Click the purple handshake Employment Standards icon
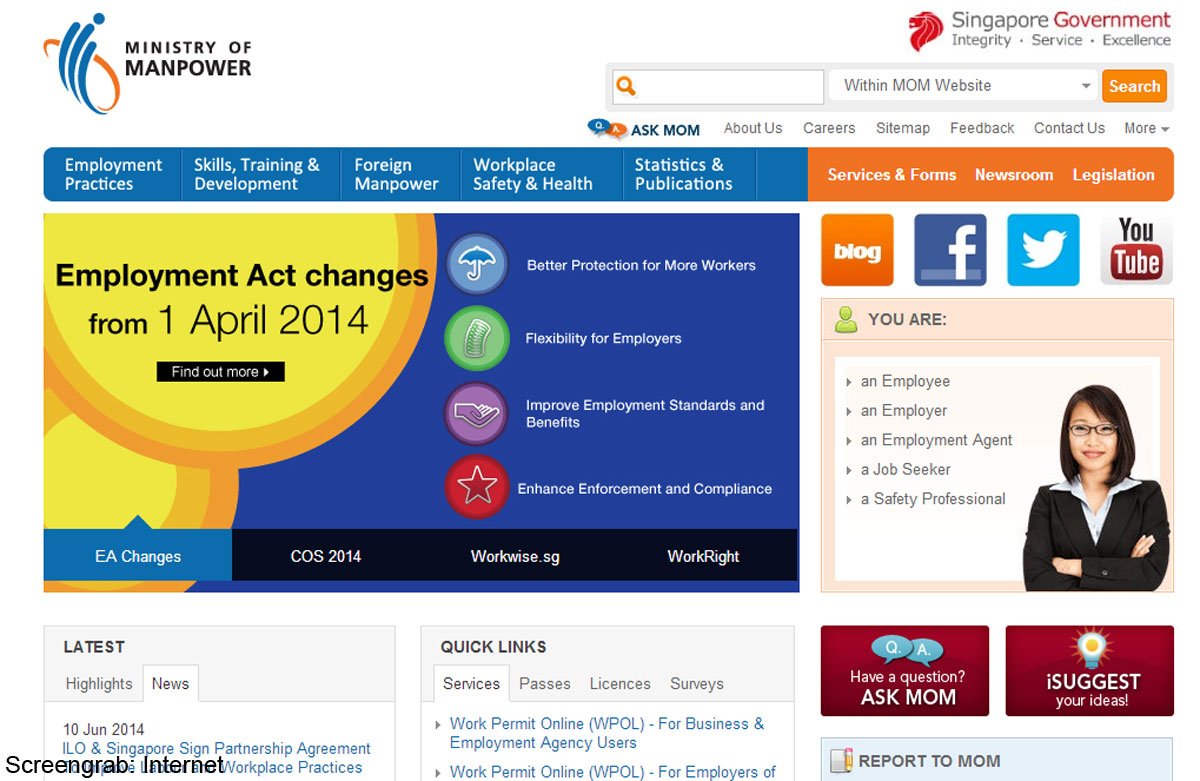1200x781 pixels. [477, 413]
